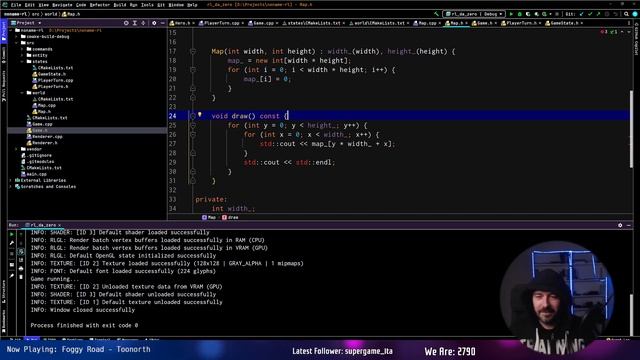Open the Navigate menu
Image resolution: width=640 pixels, height=360 pixels.
pos(62,5)
